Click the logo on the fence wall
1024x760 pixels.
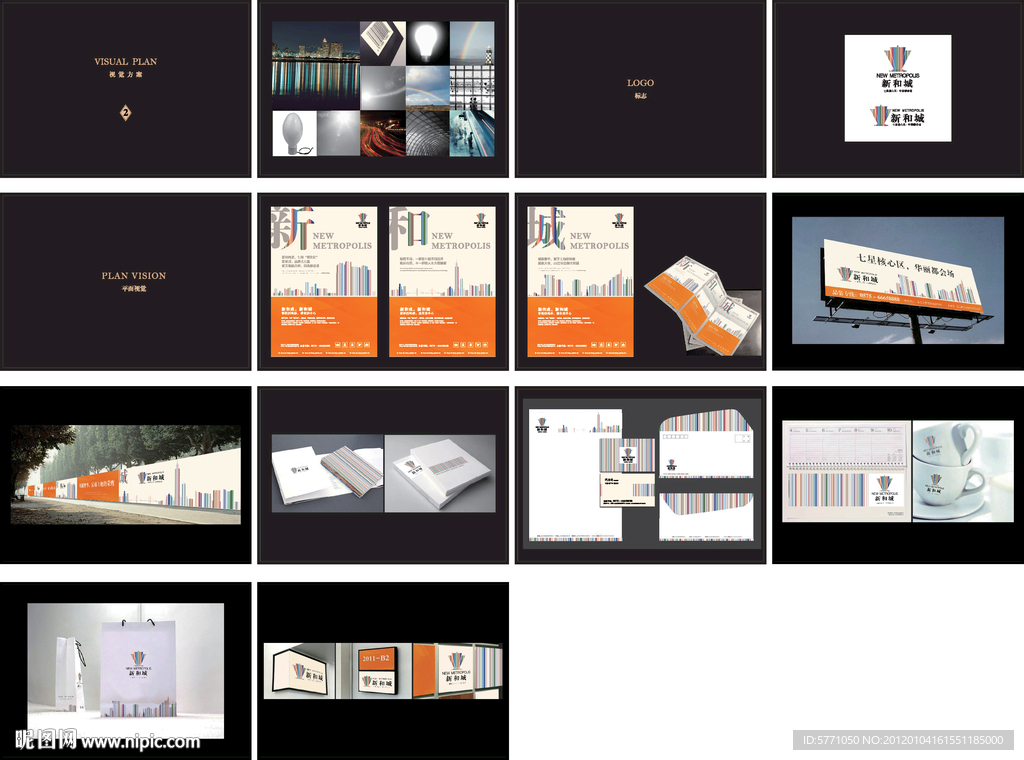pos(152,477)
